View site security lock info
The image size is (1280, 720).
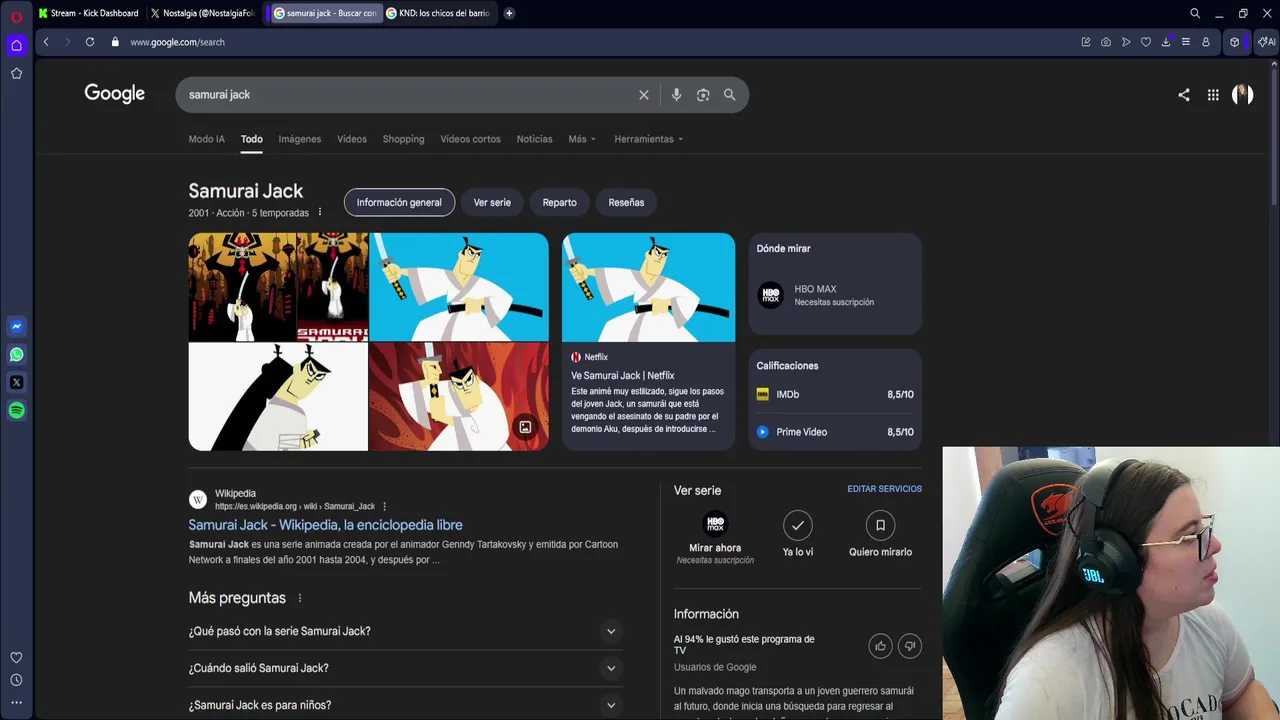115,42
